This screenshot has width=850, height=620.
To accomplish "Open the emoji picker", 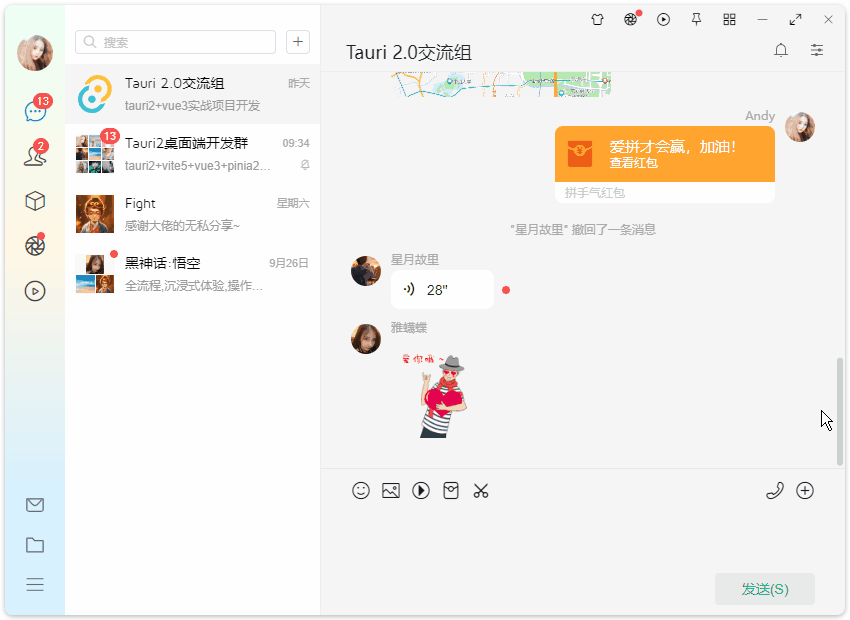I will click(x=361, y=490).
